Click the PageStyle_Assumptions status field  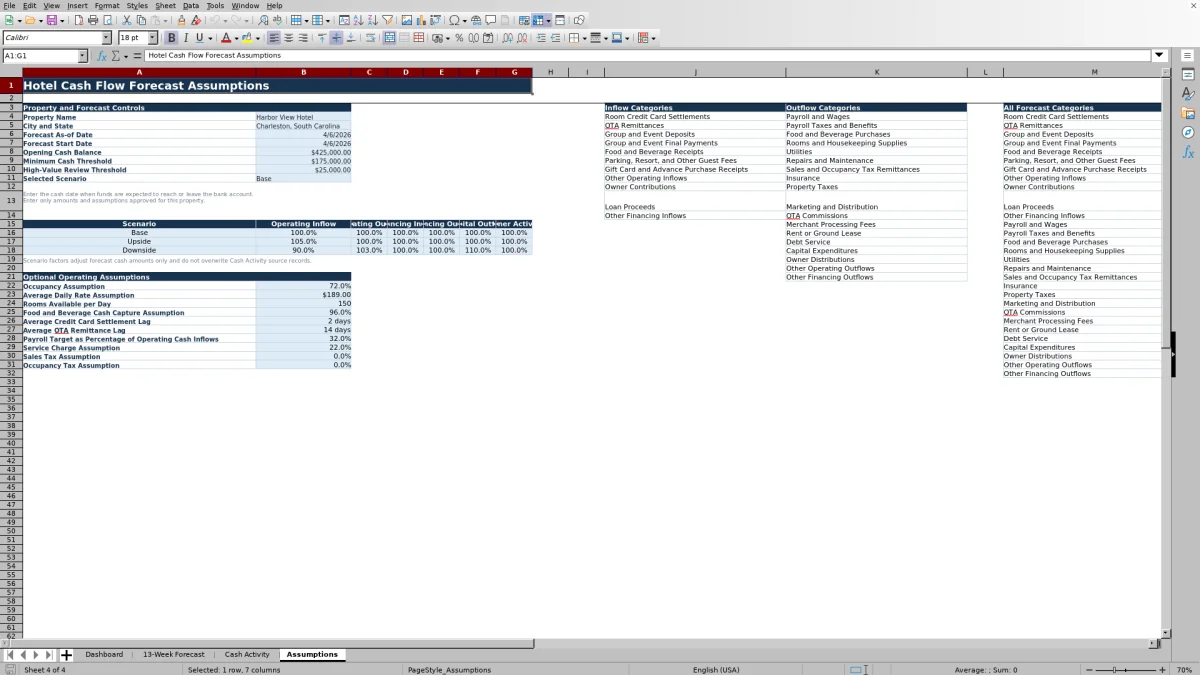coord(448,669)
